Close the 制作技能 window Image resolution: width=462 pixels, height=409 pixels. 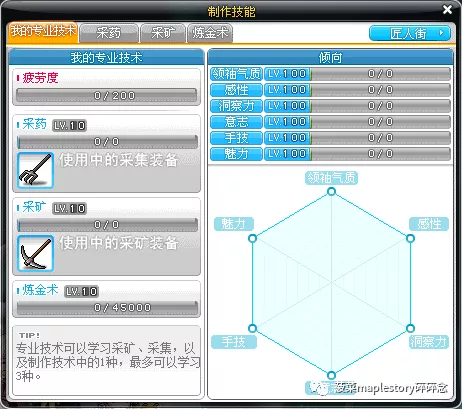pos(447,10)
